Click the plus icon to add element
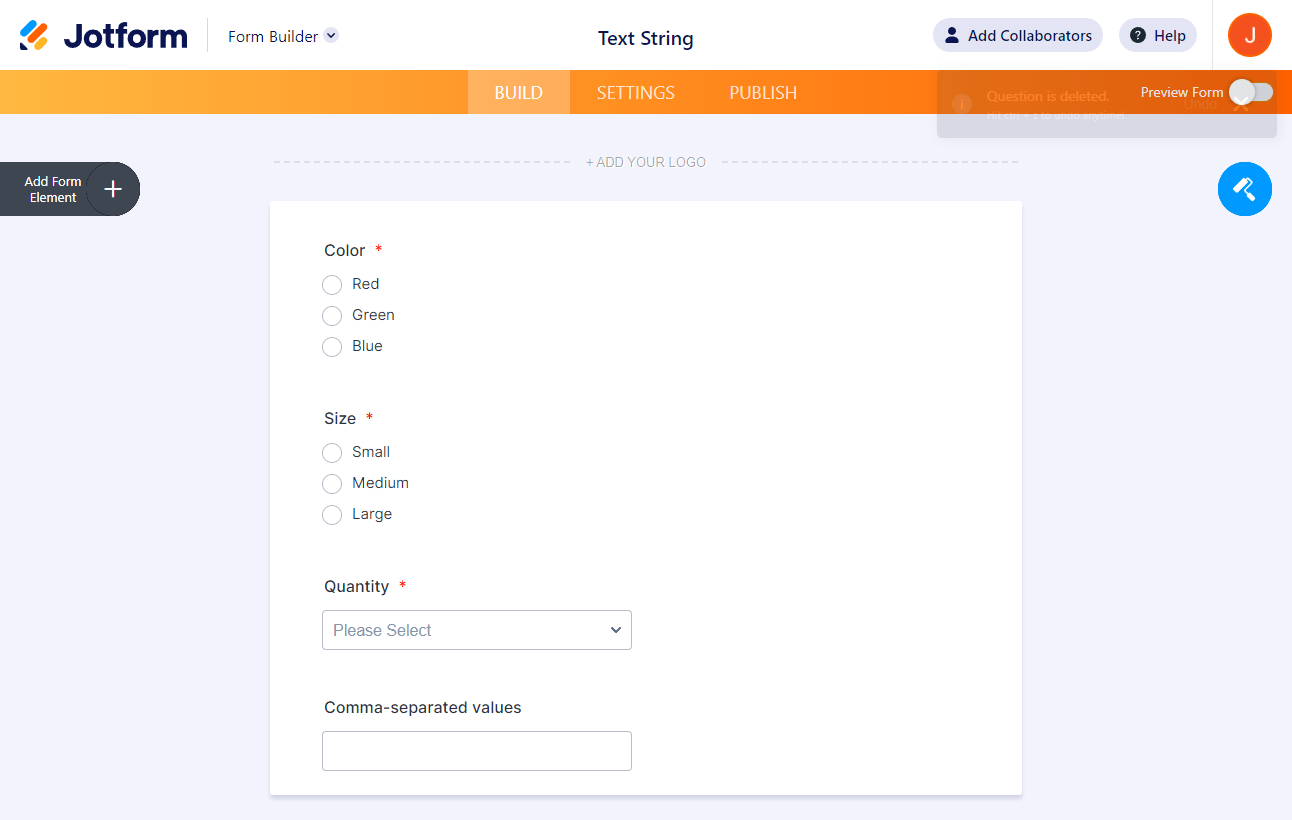This screenshot has width=1292, height=820. point(113,189)
